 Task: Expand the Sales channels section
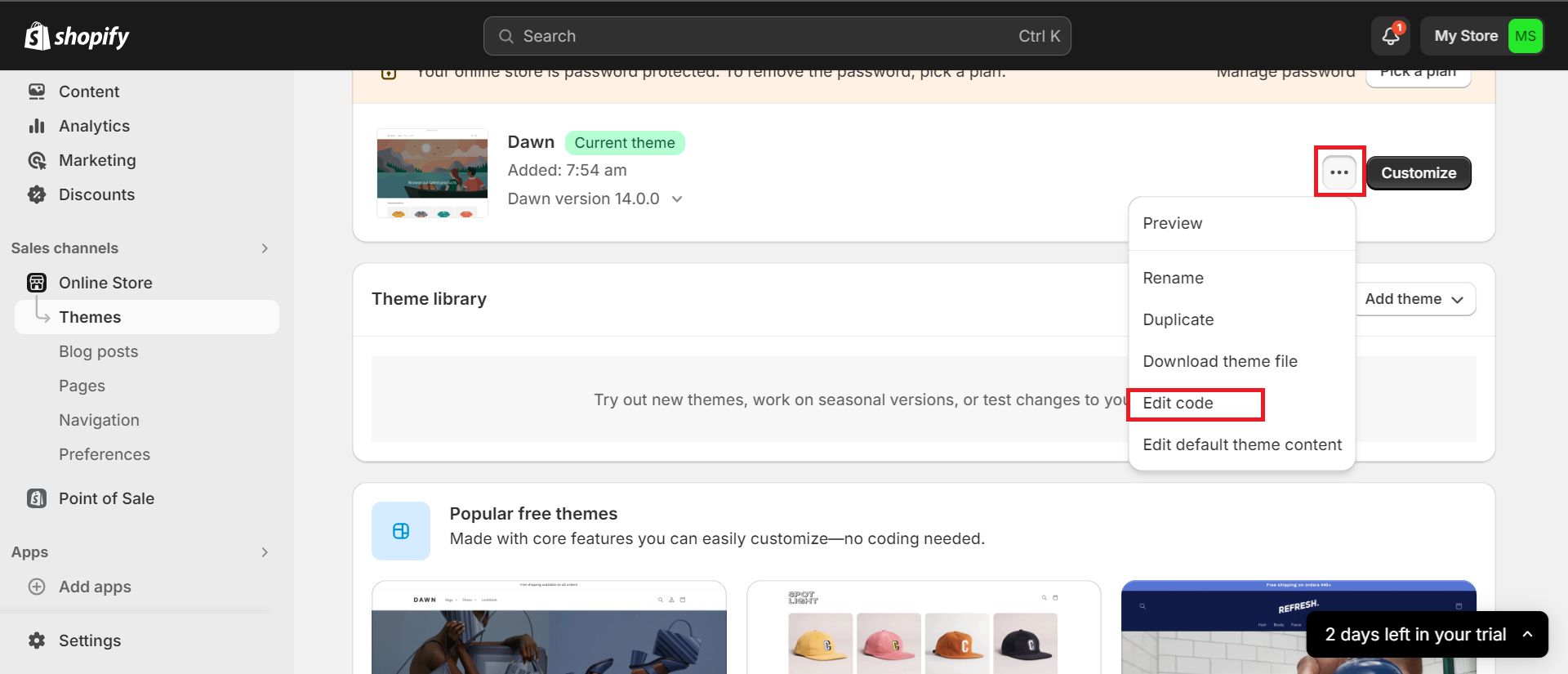[x=265, y=248]
